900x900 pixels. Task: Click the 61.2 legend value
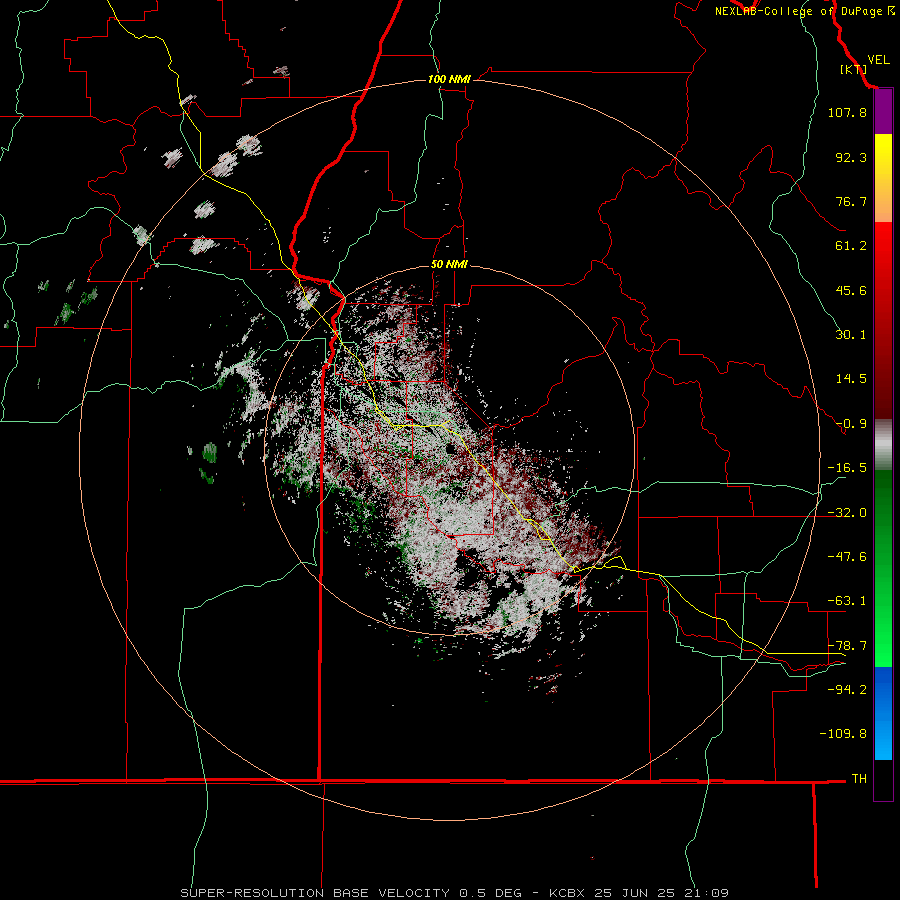(x=851, y=246)
